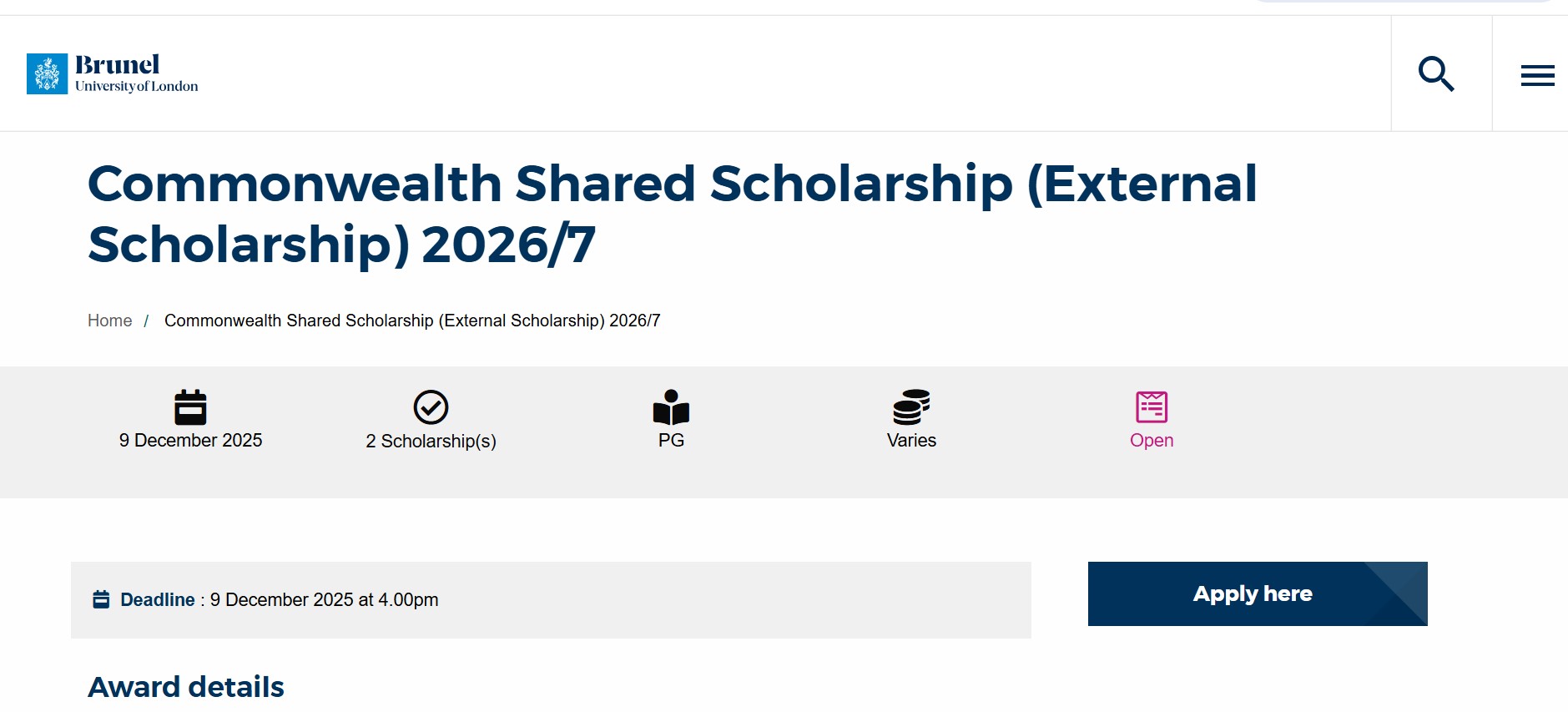
Task: Click the deadline calendar icon
Action: click(x=190, y=406)
